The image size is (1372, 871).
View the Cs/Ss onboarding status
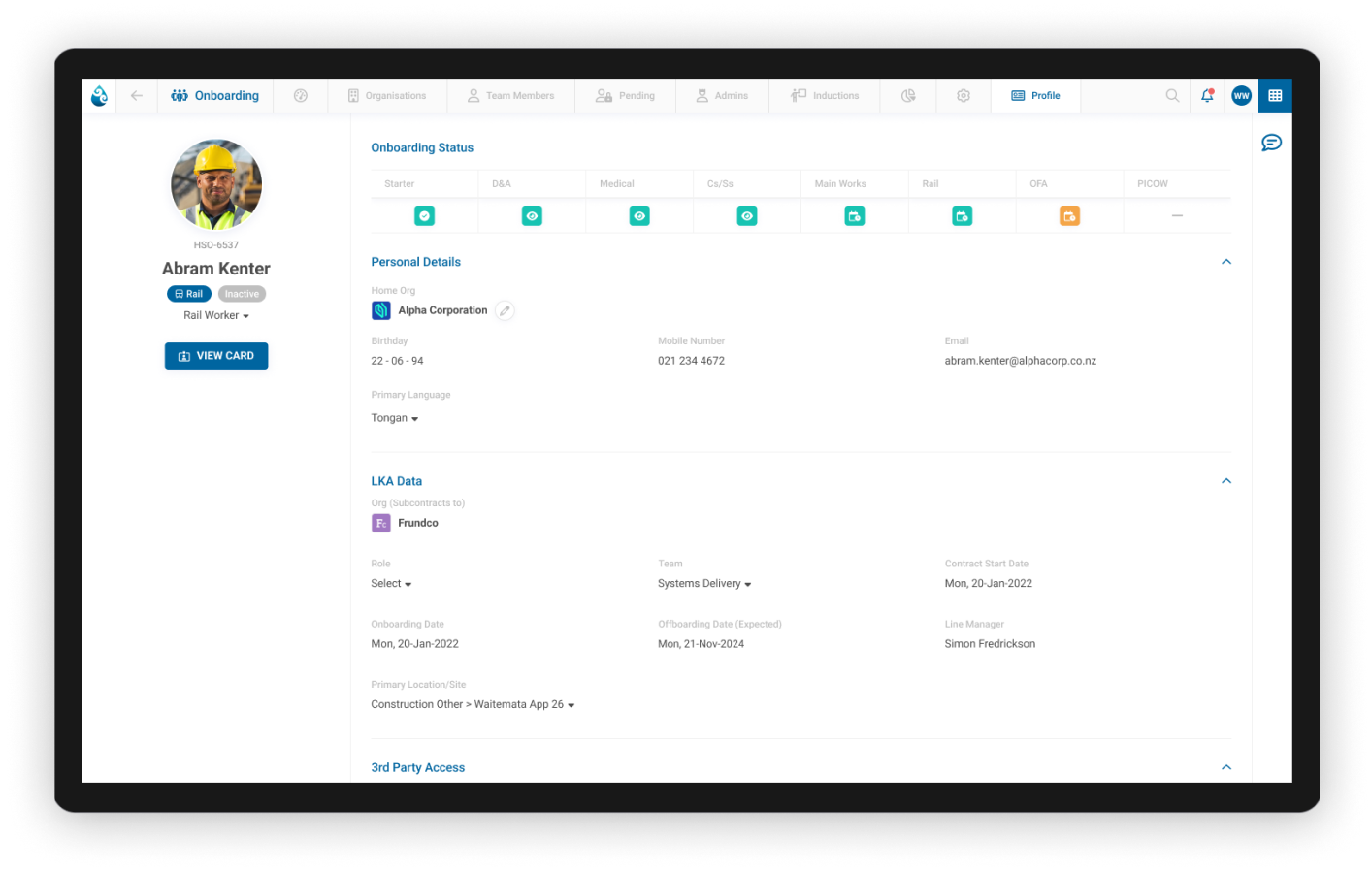(x=747, y=216)
